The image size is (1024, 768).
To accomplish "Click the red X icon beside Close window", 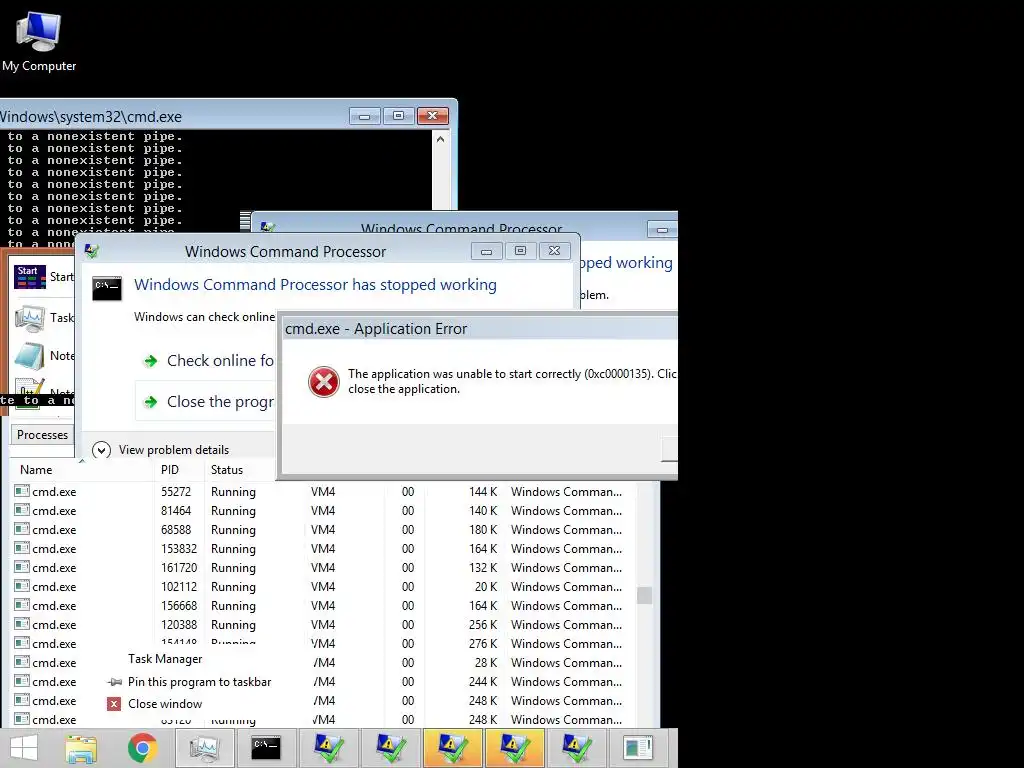I will pyautogui.click(x=114, y=704).
